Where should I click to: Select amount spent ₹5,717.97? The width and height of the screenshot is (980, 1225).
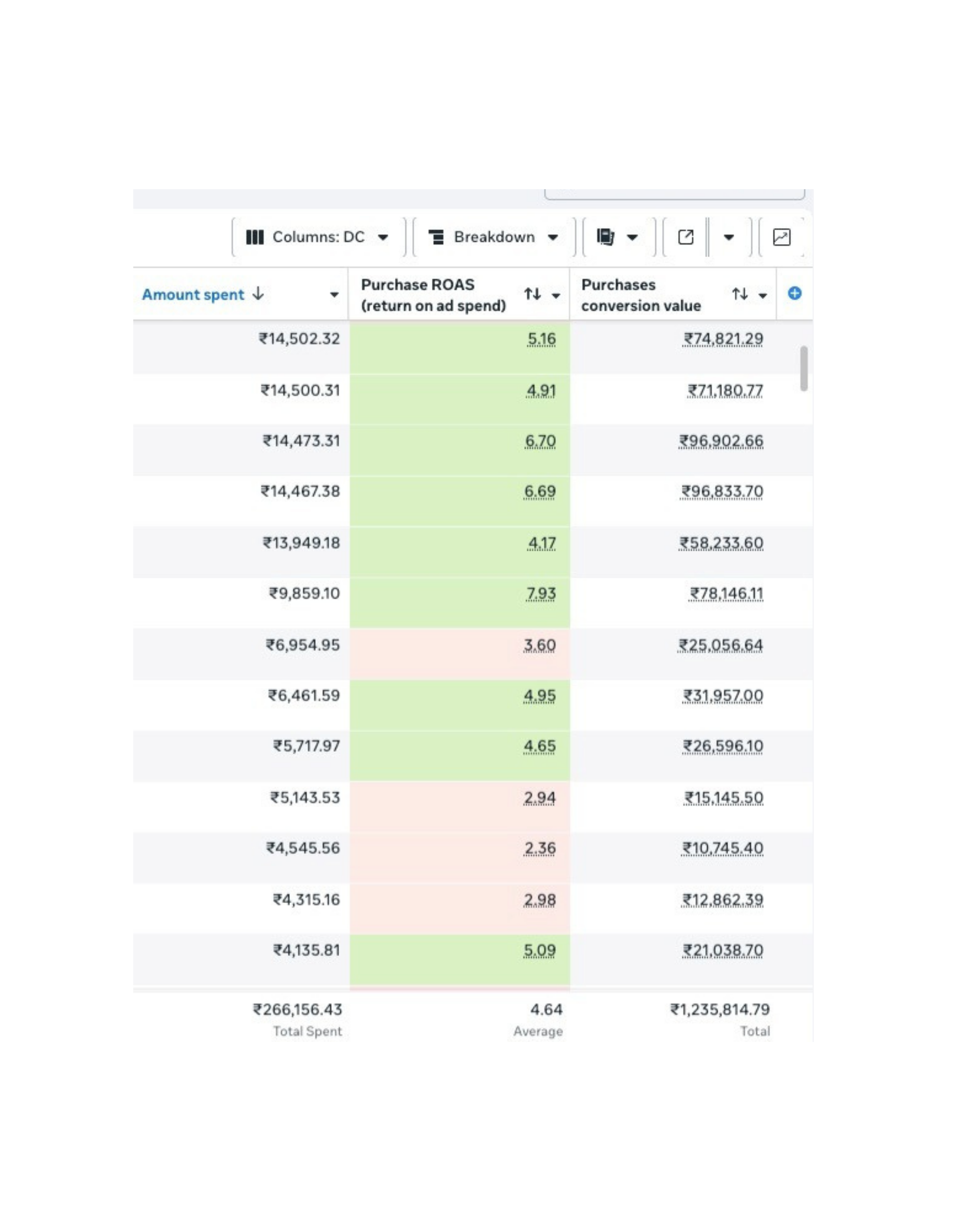[x=307, y=745]
